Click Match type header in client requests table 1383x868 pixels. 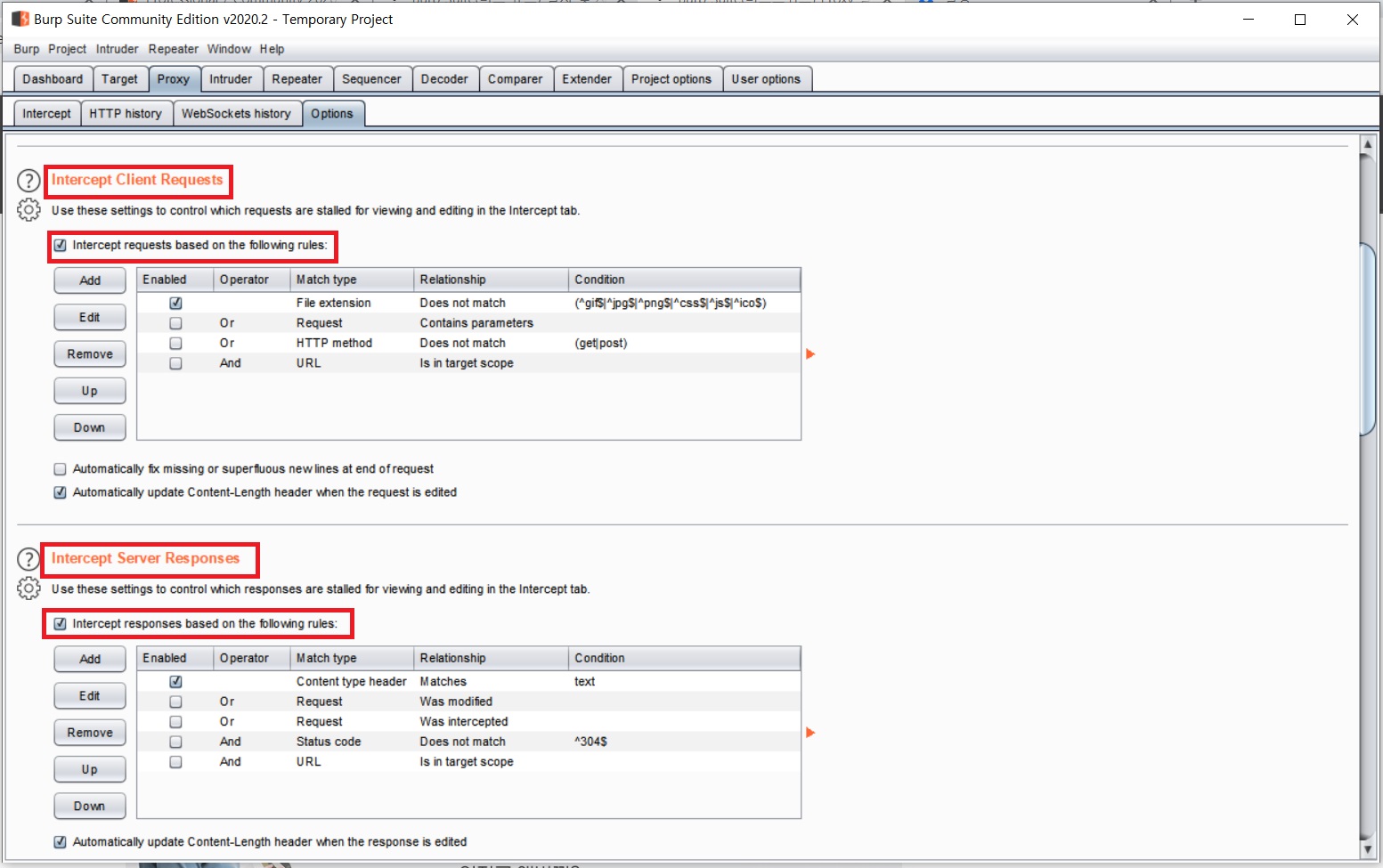353,280
